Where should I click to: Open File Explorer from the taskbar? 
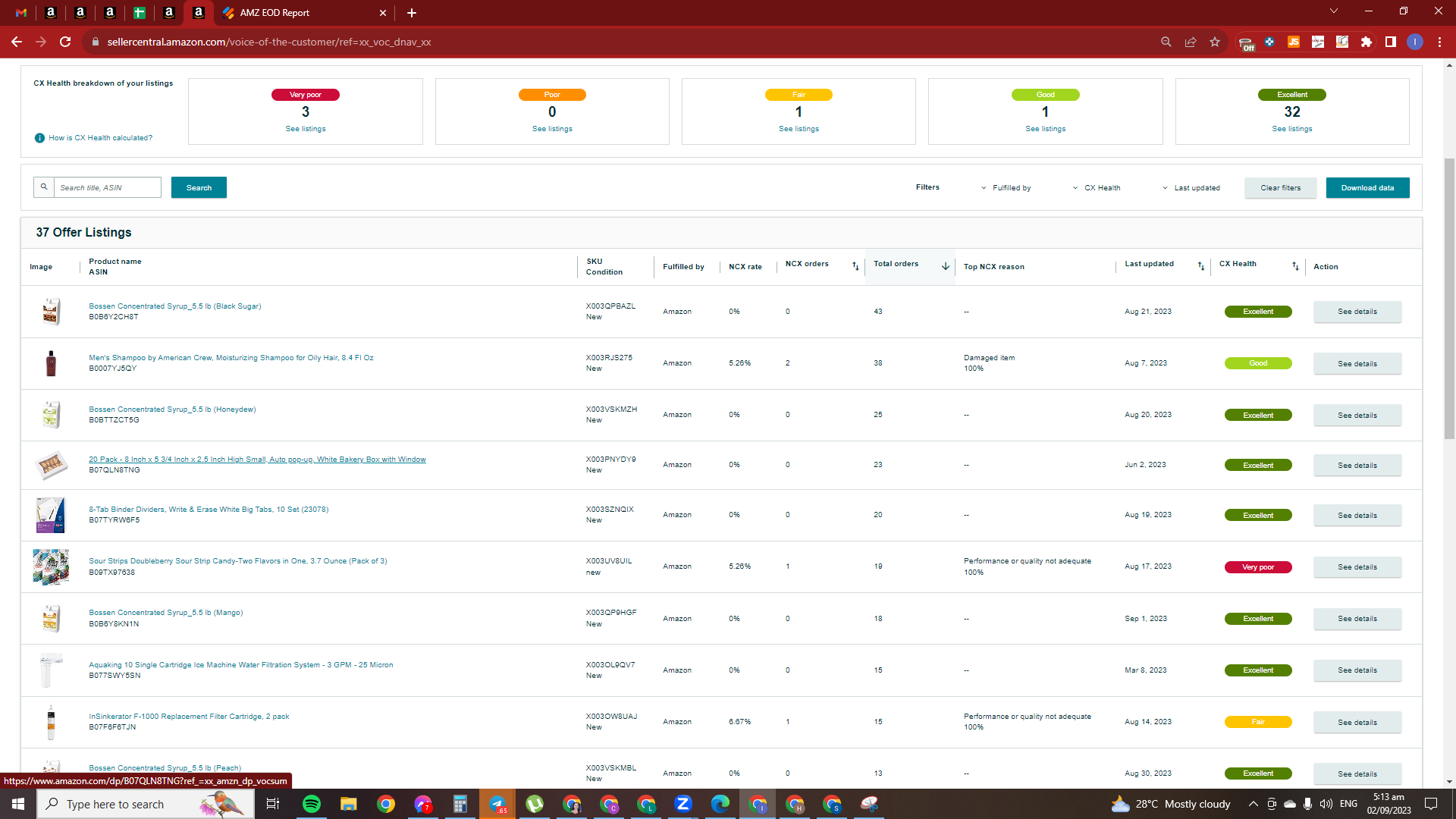click(x=348, y=804)
